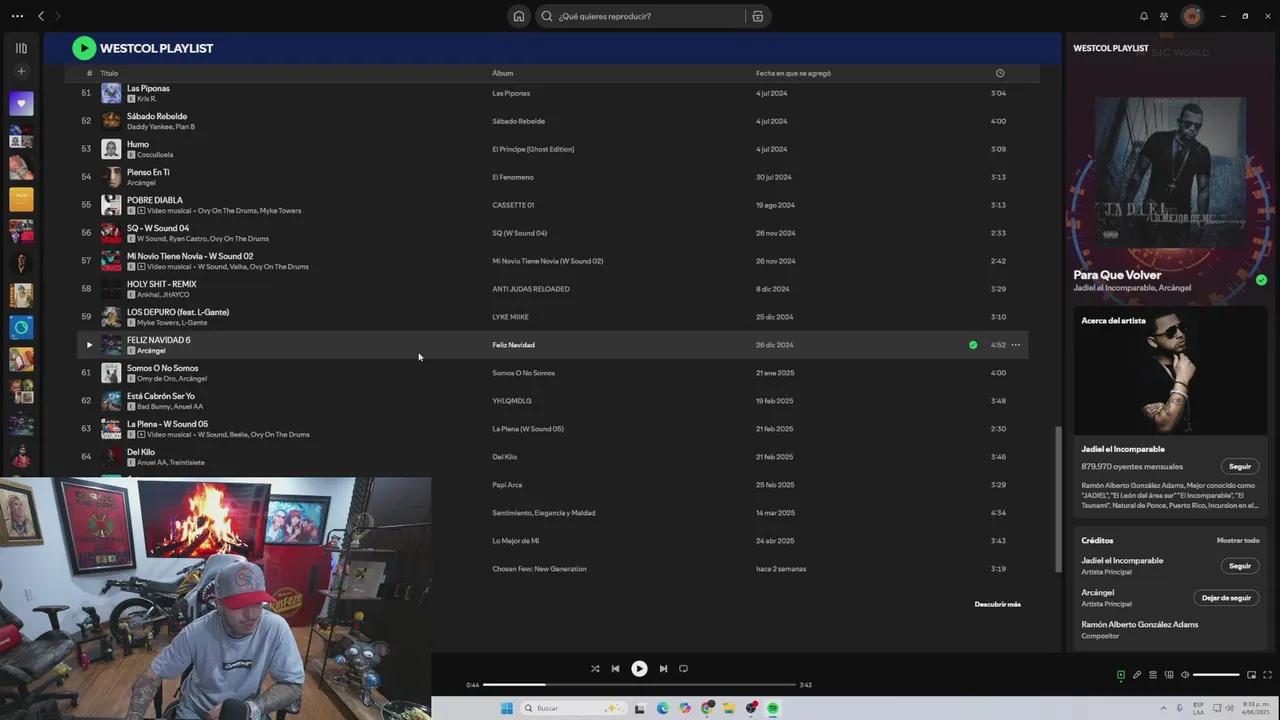Open the album 'Sentimiento, Elegancia y Maldad'
This screenshot has width=1280, height=720.
[x=544, y=513]
